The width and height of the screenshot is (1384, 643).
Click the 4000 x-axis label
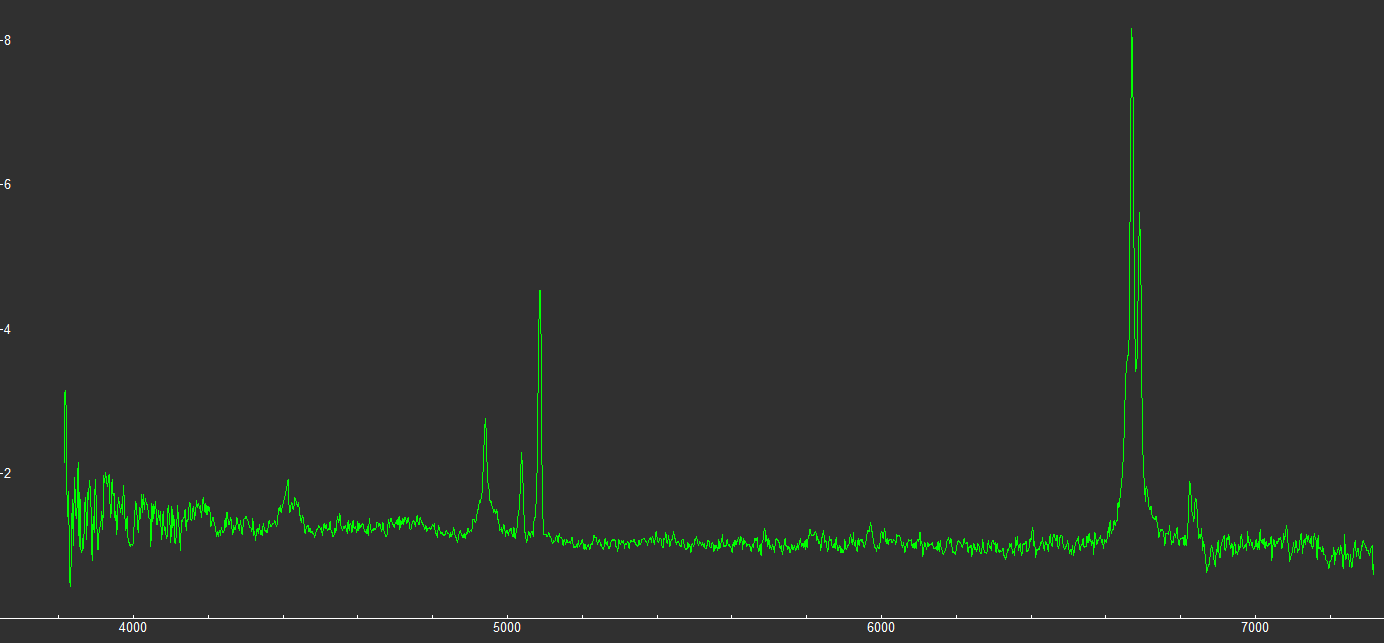(x=133, y=628)
